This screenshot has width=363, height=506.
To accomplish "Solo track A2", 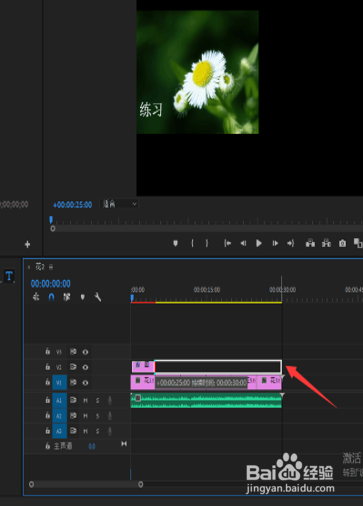I will 98,416.
